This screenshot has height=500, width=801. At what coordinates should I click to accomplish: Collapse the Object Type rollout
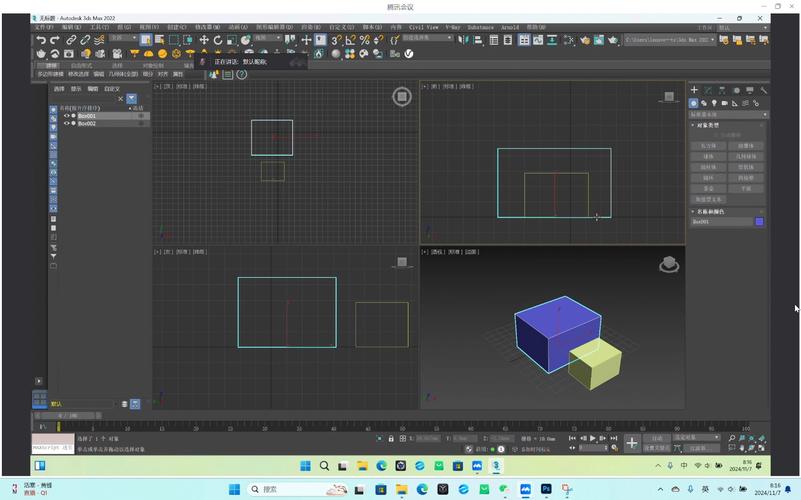pos(708,126)
